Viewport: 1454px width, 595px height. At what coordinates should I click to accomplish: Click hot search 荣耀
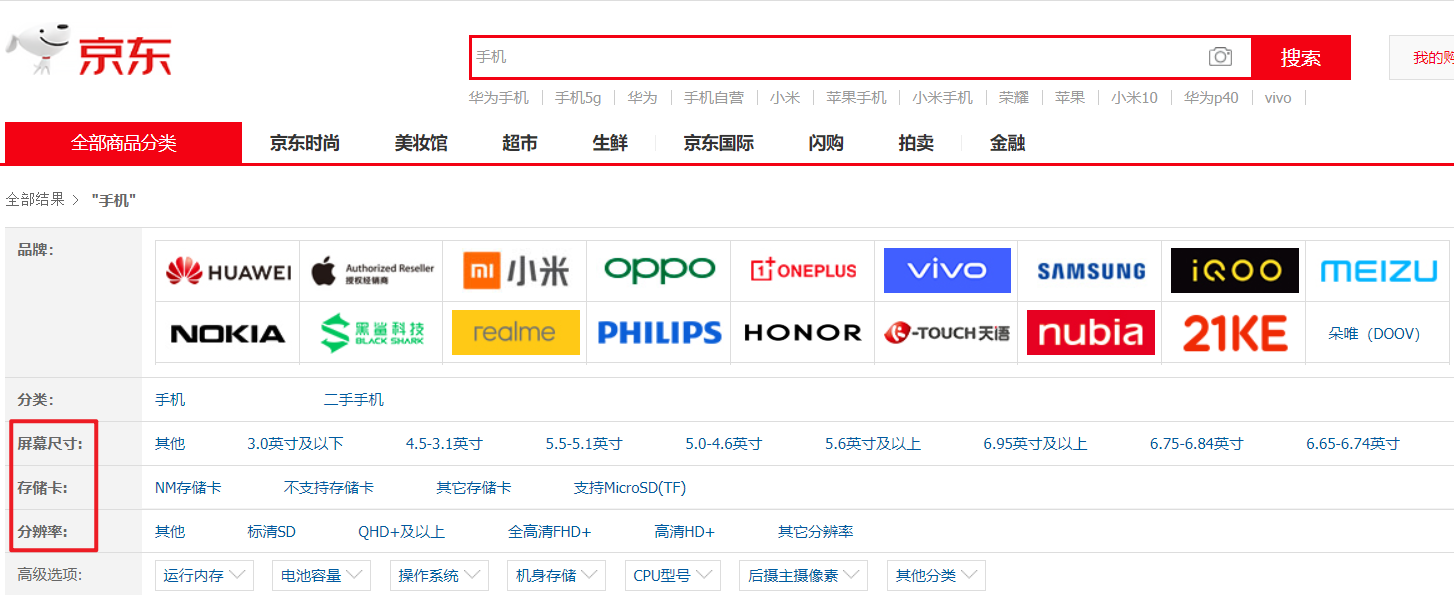[x=1014, y=97]
